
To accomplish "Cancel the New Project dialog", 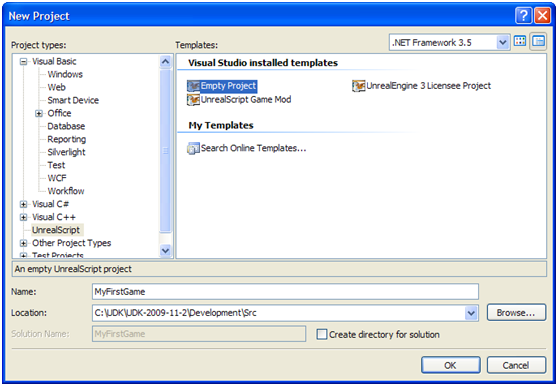I will click(x=516, y=365).
